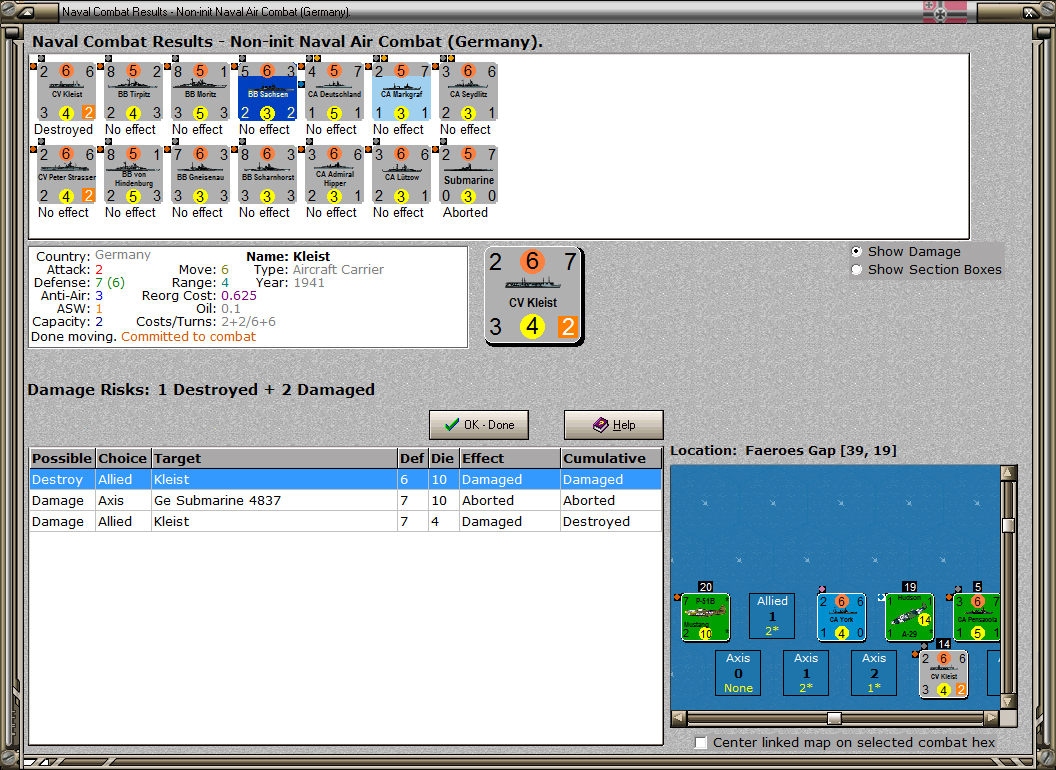
Task: Click the Choice column header
Action: (123, 458)
